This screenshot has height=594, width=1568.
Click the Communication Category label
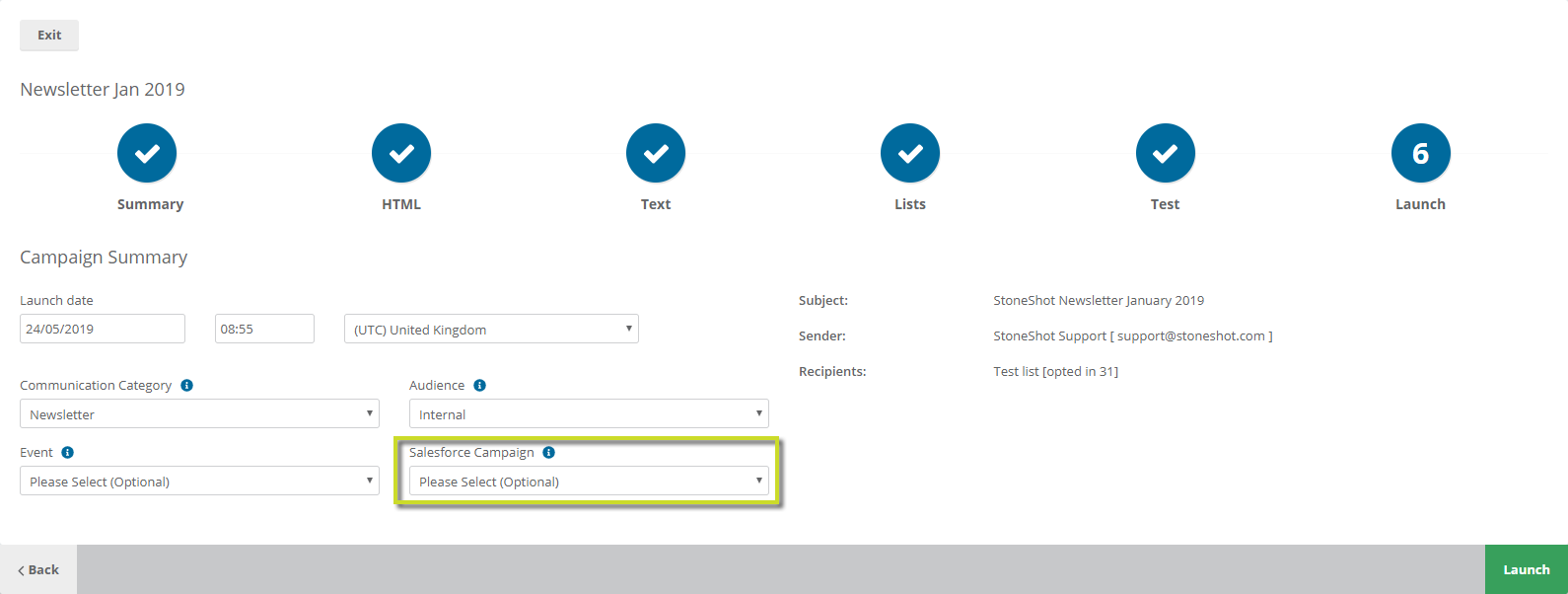tap(96, 385)
